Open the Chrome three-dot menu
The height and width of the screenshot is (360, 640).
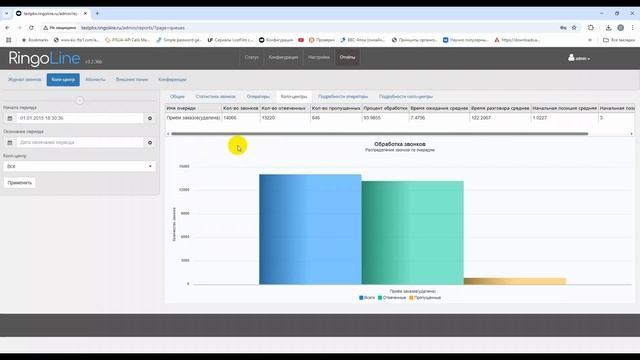[x=633, y=28]
